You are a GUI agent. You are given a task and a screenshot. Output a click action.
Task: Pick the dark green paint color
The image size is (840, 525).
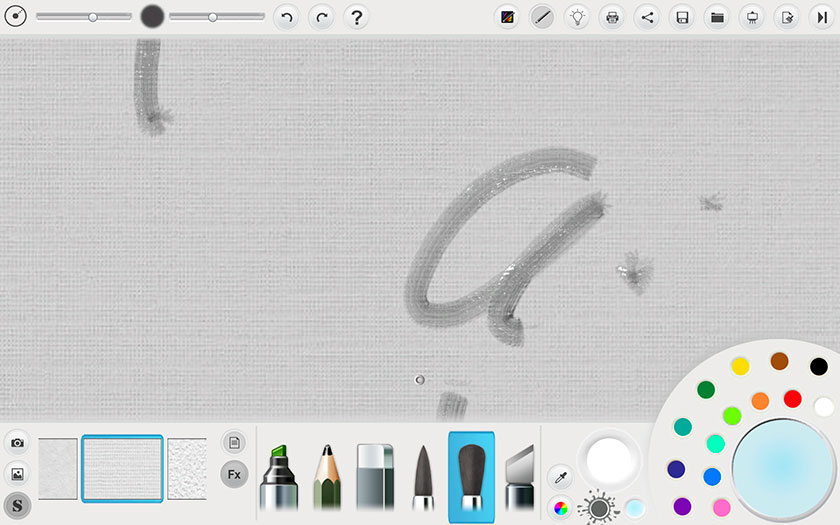706,389
